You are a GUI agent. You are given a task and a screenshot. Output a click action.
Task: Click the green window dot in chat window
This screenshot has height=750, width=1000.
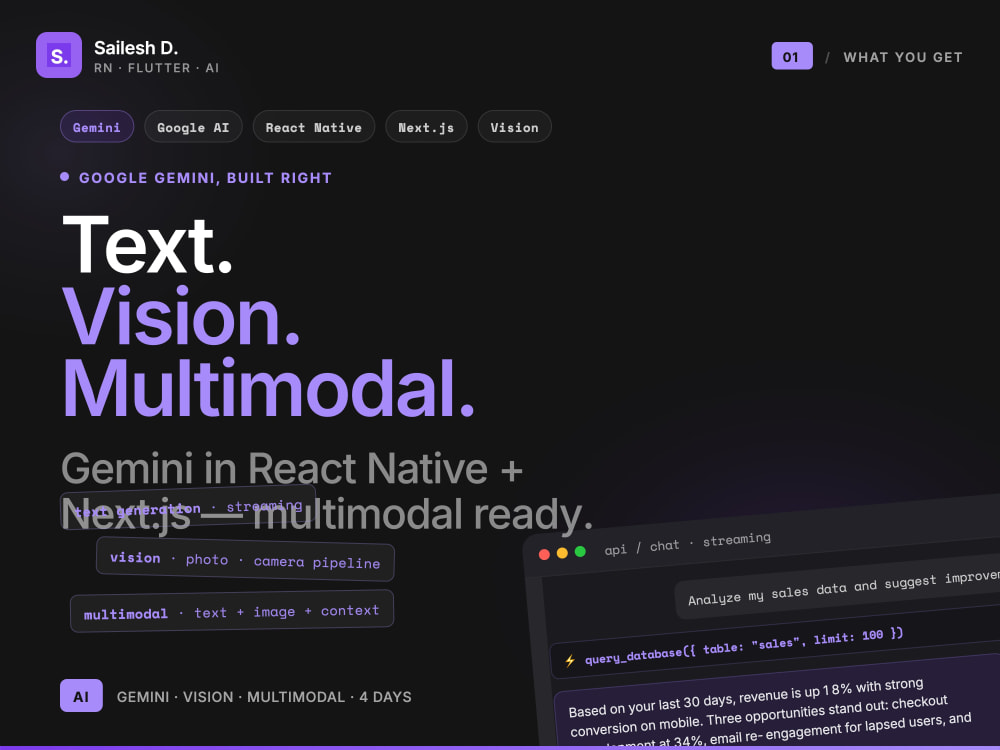point(580,551)
